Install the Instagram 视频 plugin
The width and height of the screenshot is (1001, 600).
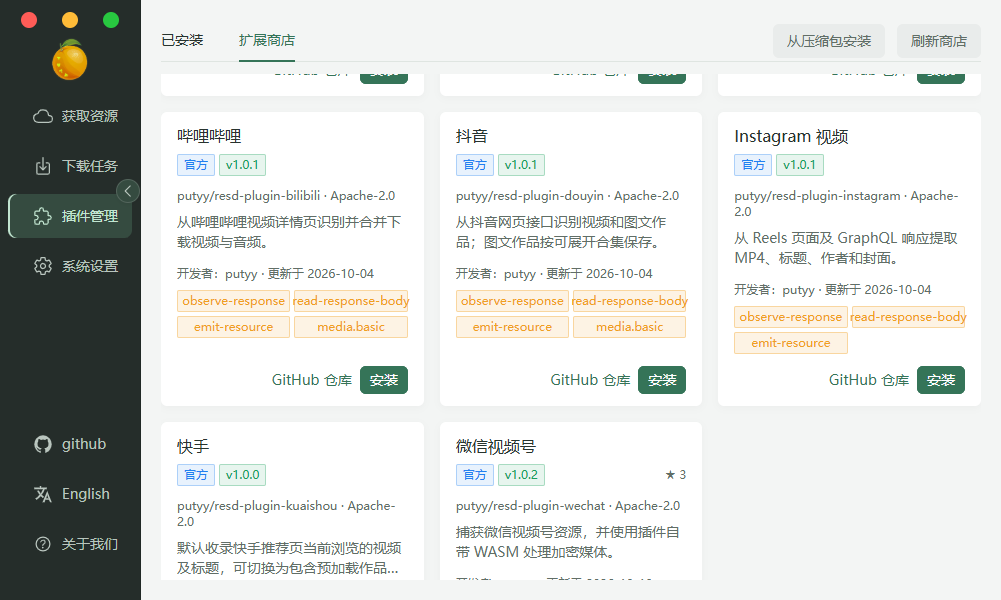pos(941,380)
